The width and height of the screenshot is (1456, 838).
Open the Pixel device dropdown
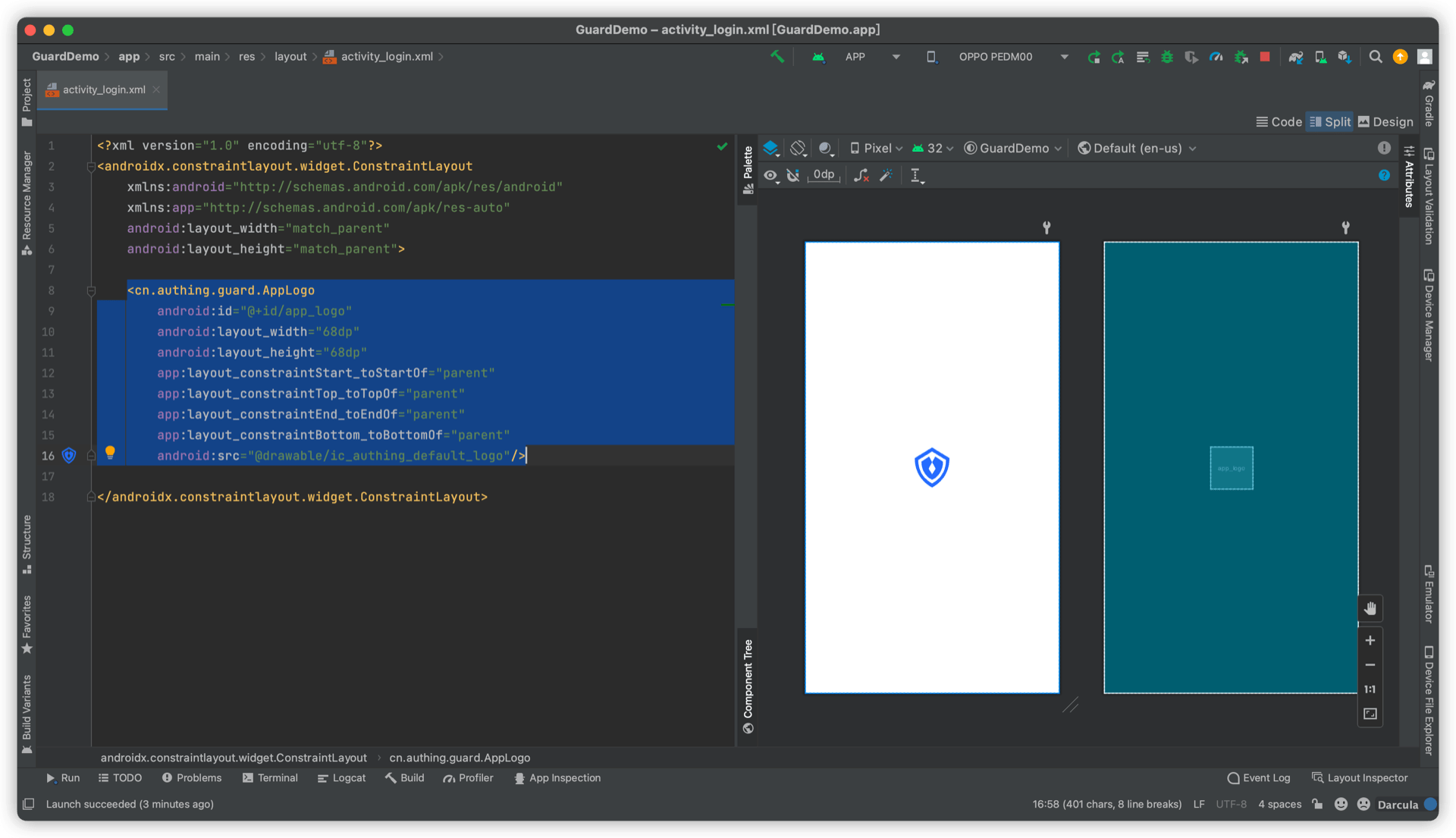pos(876,149)
